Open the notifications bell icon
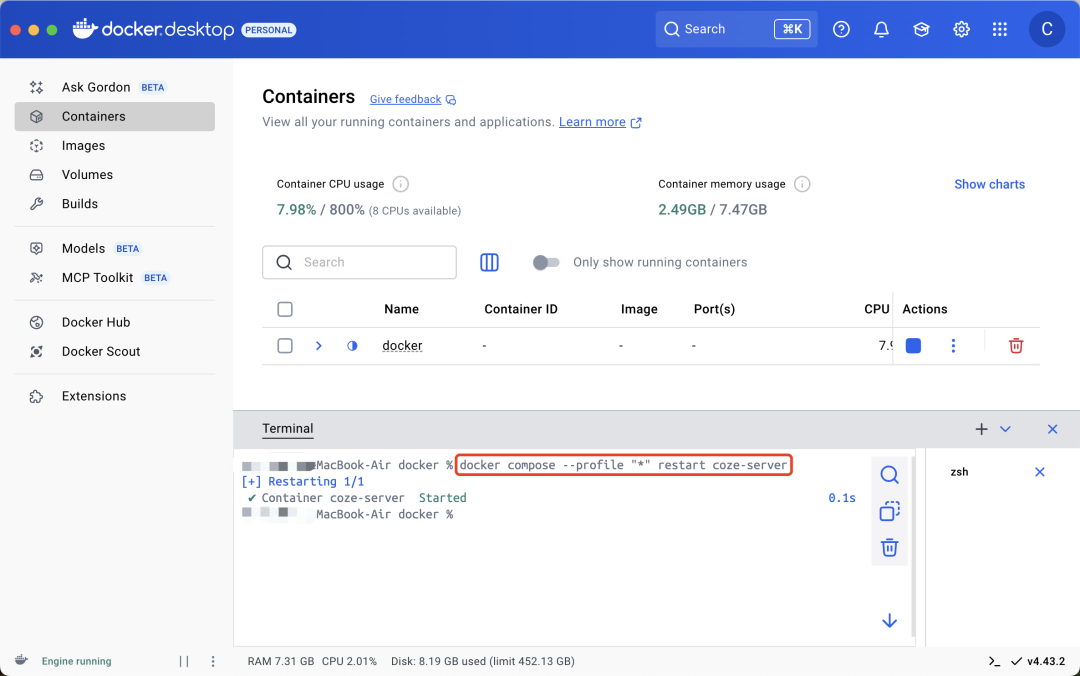Viewport: 1080px width, 676px height. 881,30
